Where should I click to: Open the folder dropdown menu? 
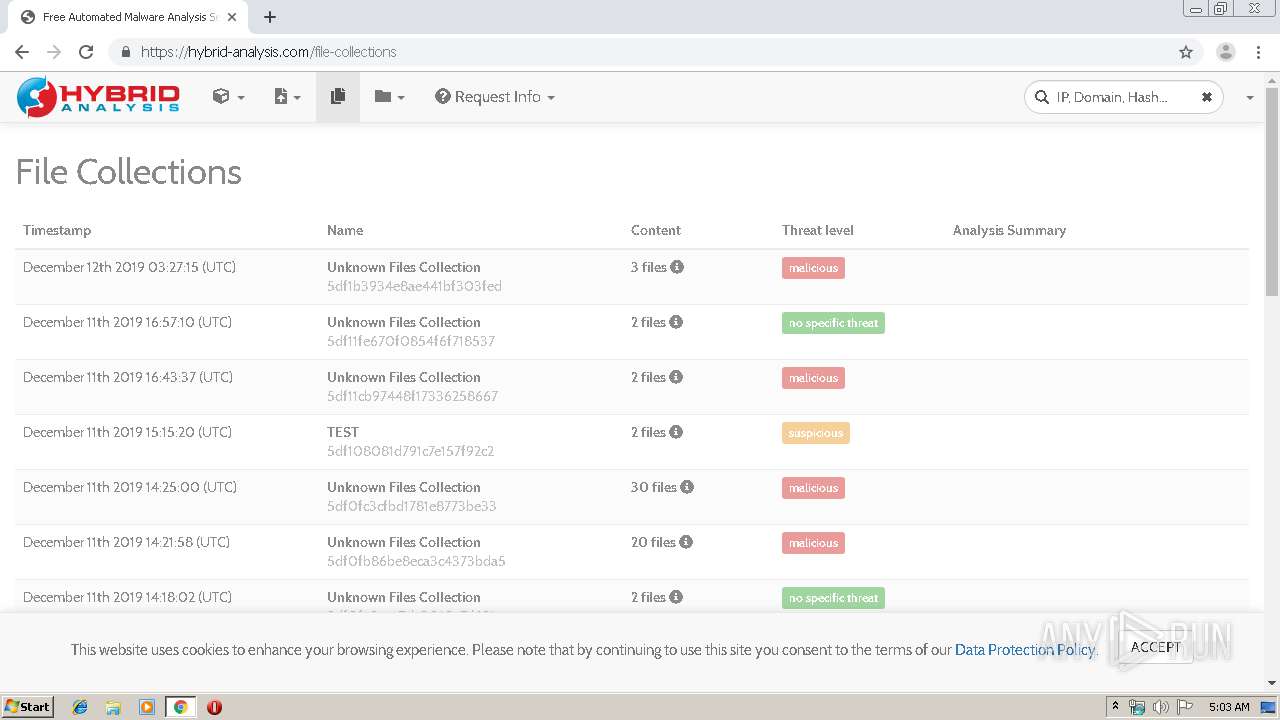coord(389,97)
